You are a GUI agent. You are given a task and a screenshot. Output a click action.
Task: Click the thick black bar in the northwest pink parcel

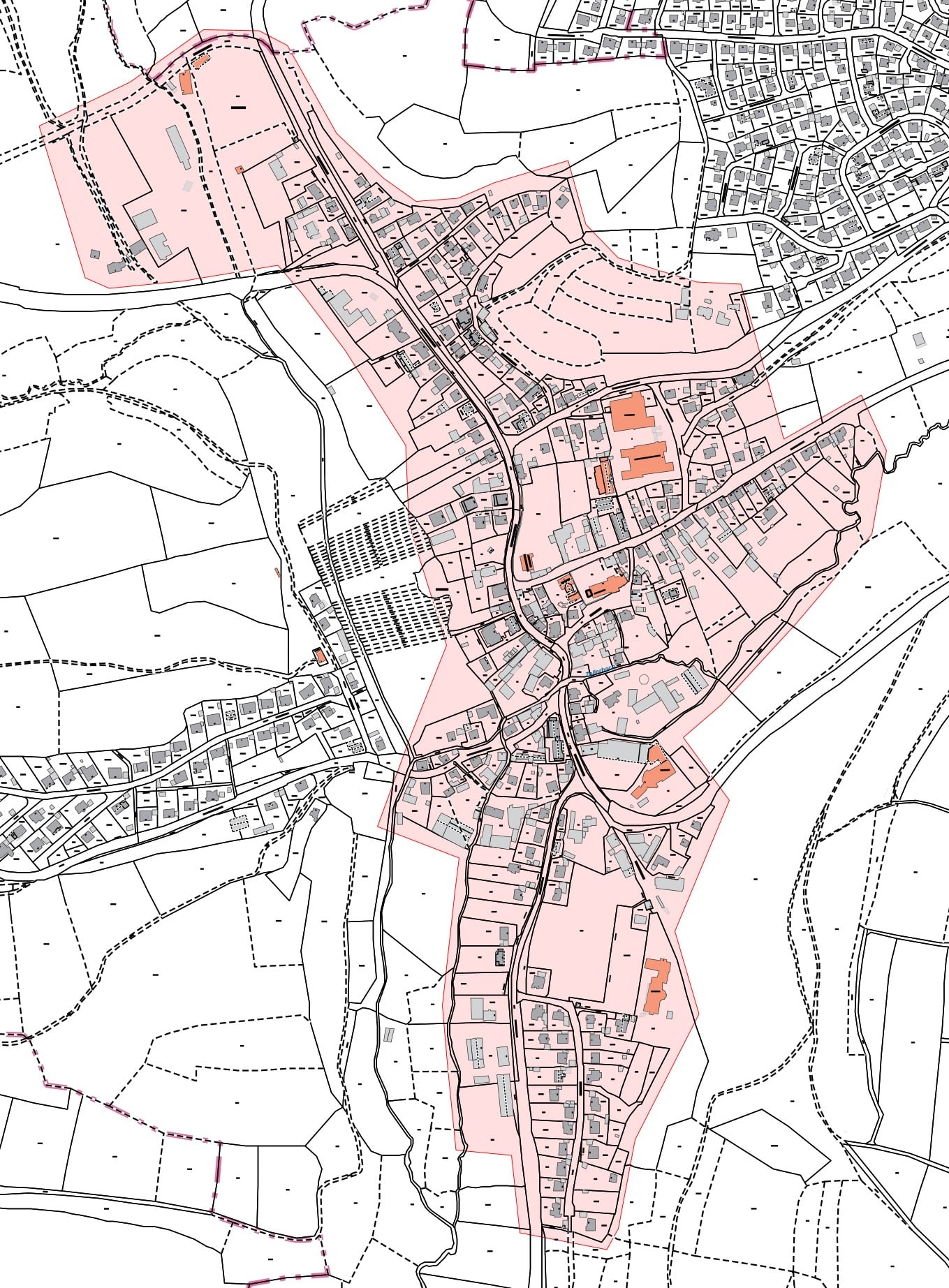point(239,108)
